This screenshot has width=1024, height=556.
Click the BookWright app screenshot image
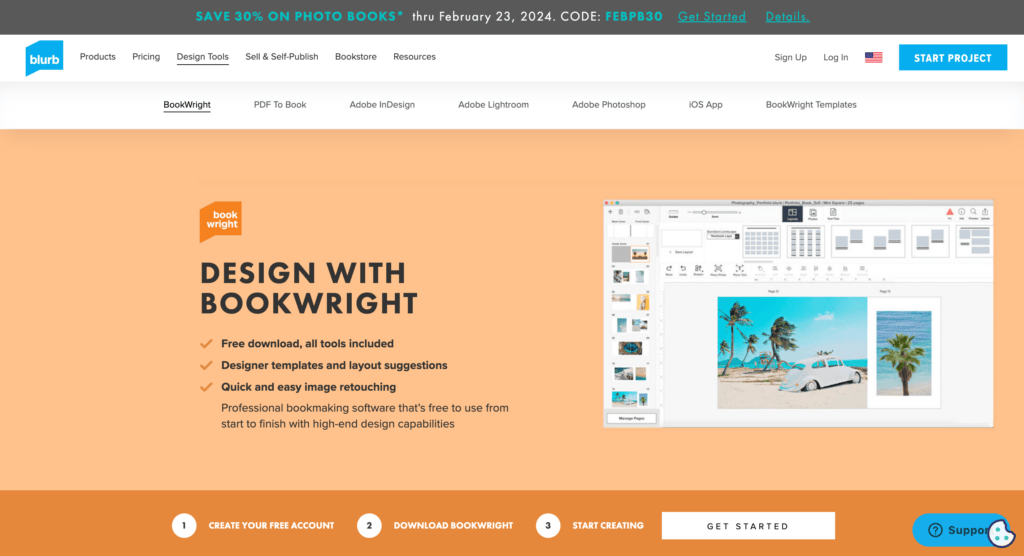(798, 314)
